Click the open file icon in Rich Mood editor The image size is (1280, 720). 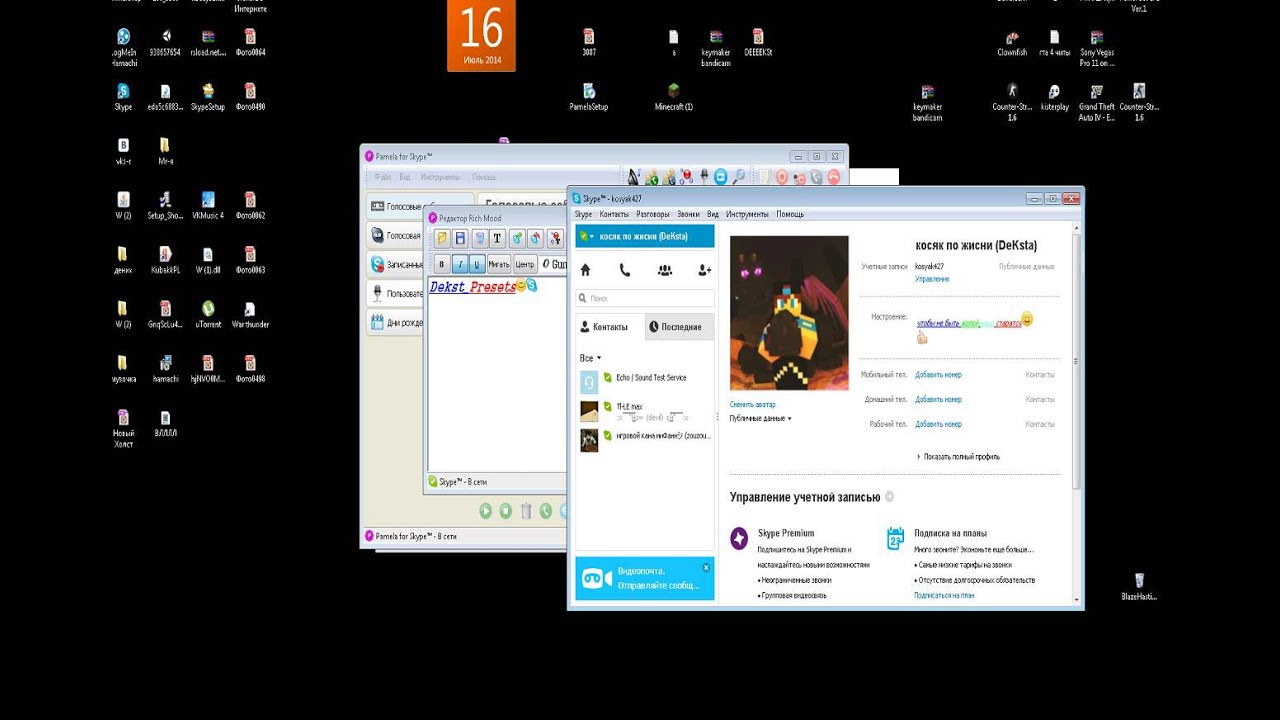(442, 238)
